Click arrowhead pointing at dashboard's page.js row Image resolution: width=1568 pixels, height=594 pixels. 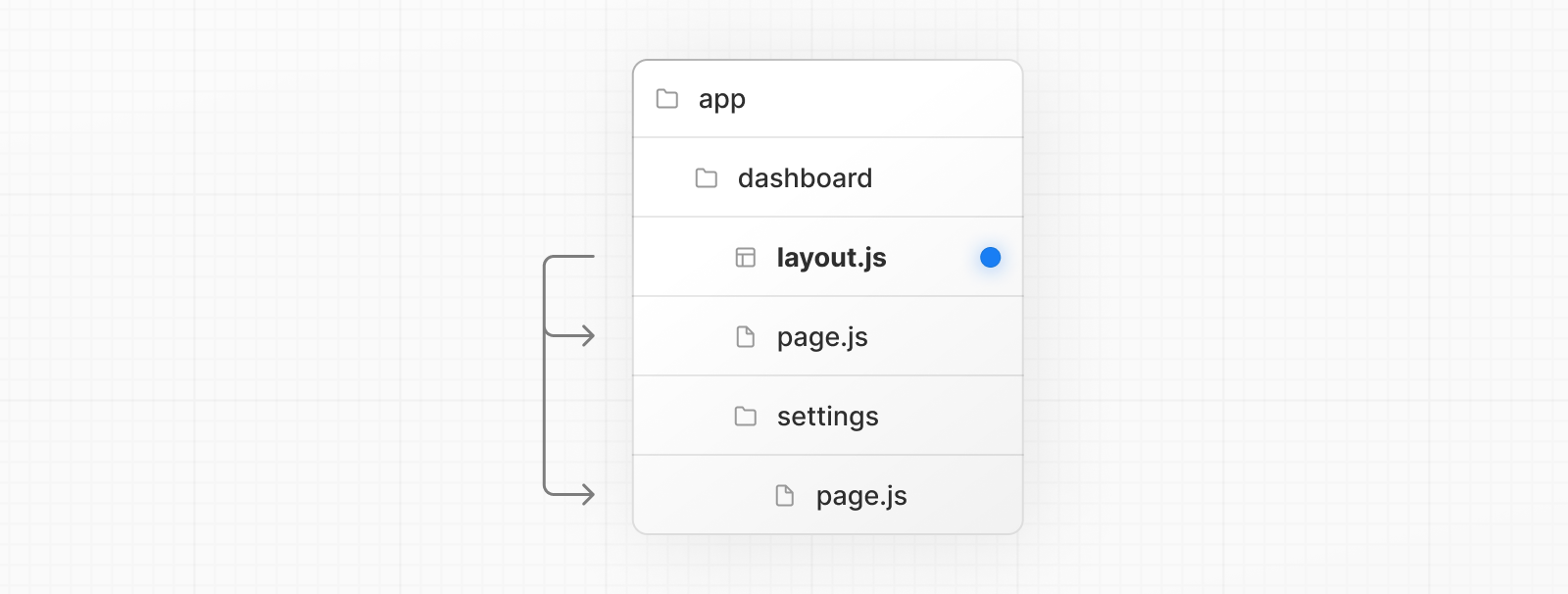(587, 336)
